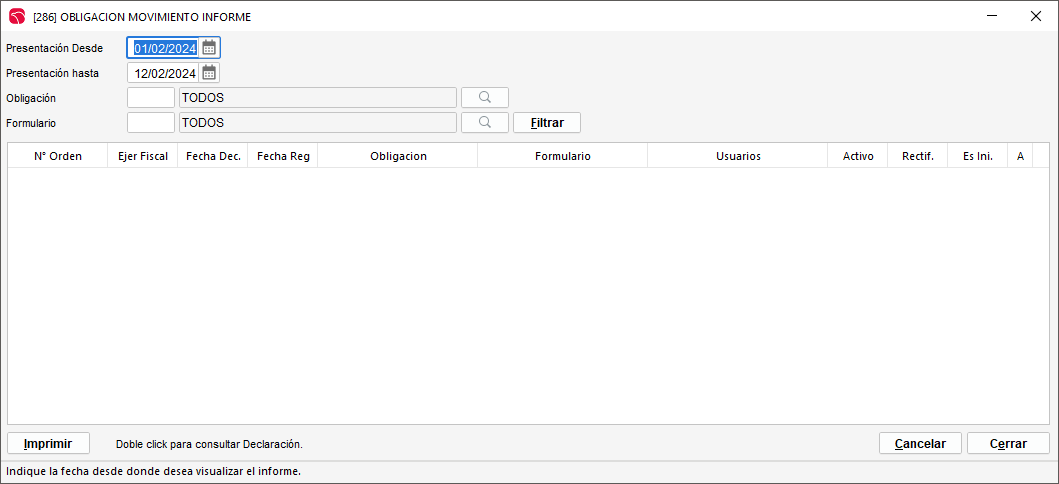Viewport: 1059px width, 484px height.
Task: Sort by N° Orden column header
Action: pyautogui.click(x=58, y=156)
